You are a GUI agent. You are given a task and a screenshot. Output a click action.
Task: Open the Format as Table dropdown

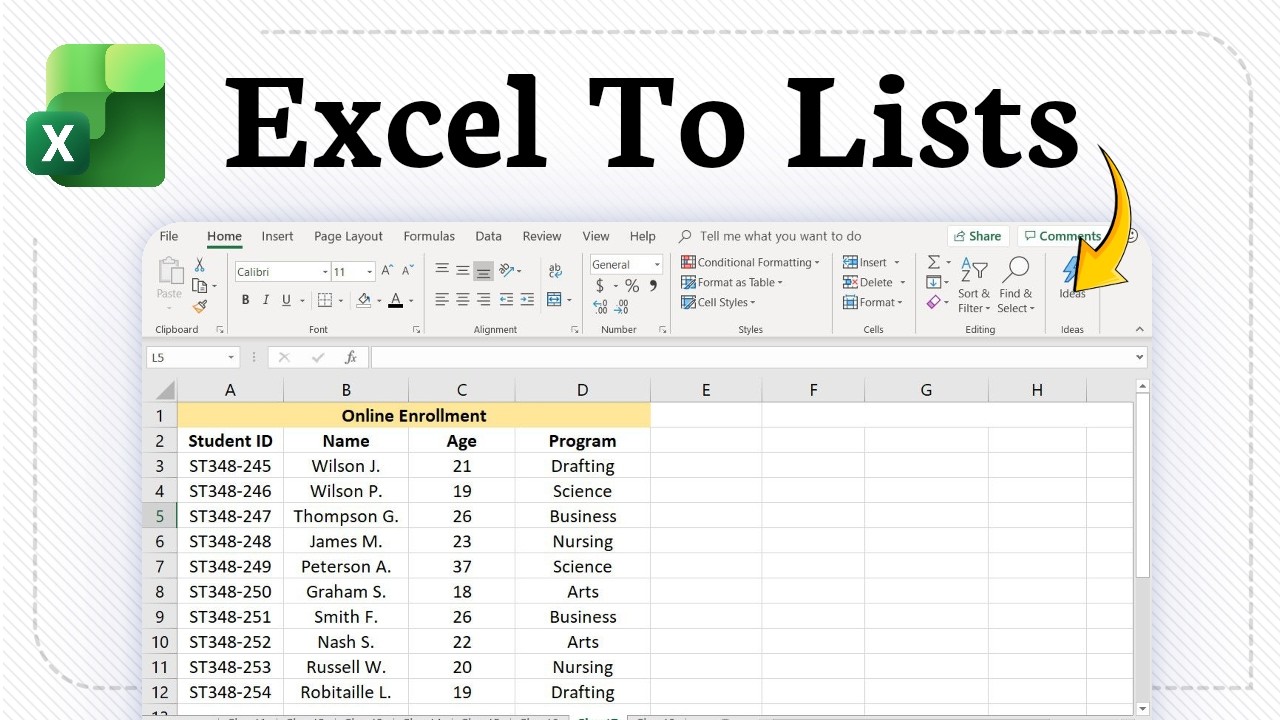[732, 282]
